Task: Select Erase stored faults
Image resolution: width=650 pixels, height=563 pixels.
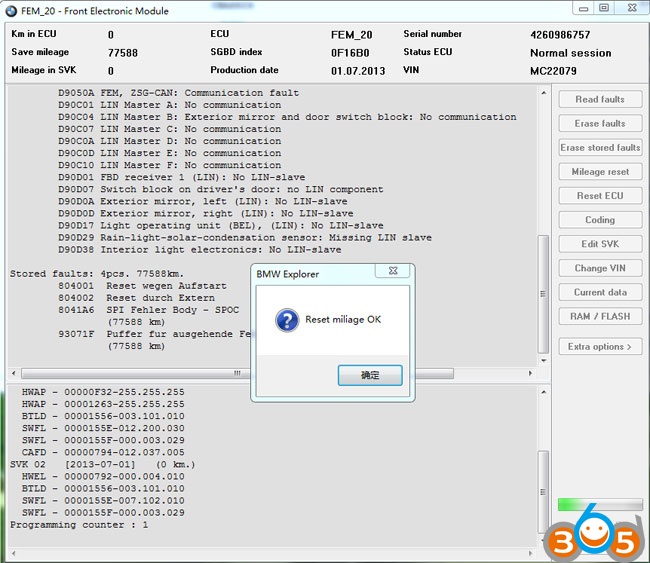Action: click(x=600, y=148)
